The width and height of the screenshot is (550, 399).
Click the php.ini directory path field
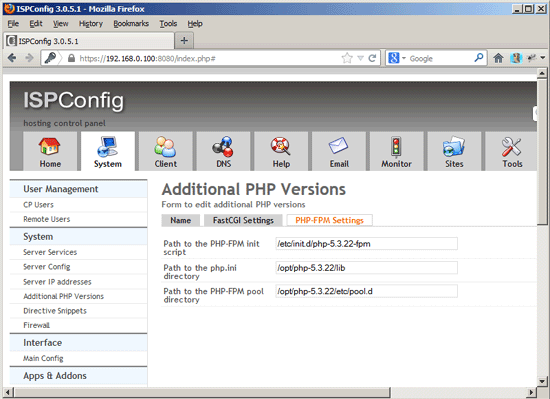[x=367, y=268]
